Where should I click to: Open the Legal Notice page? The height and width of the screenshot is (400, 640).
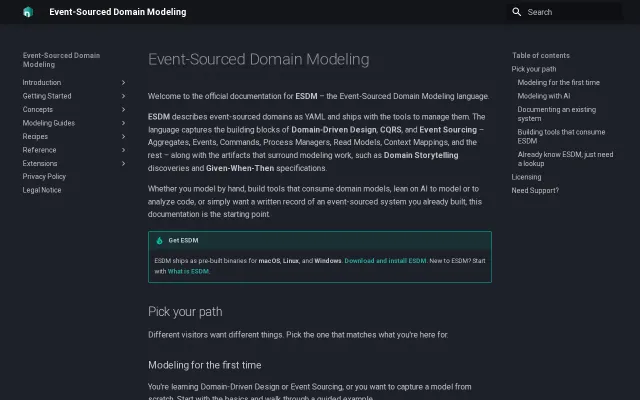pyautogui.click(x=42, y=190)
